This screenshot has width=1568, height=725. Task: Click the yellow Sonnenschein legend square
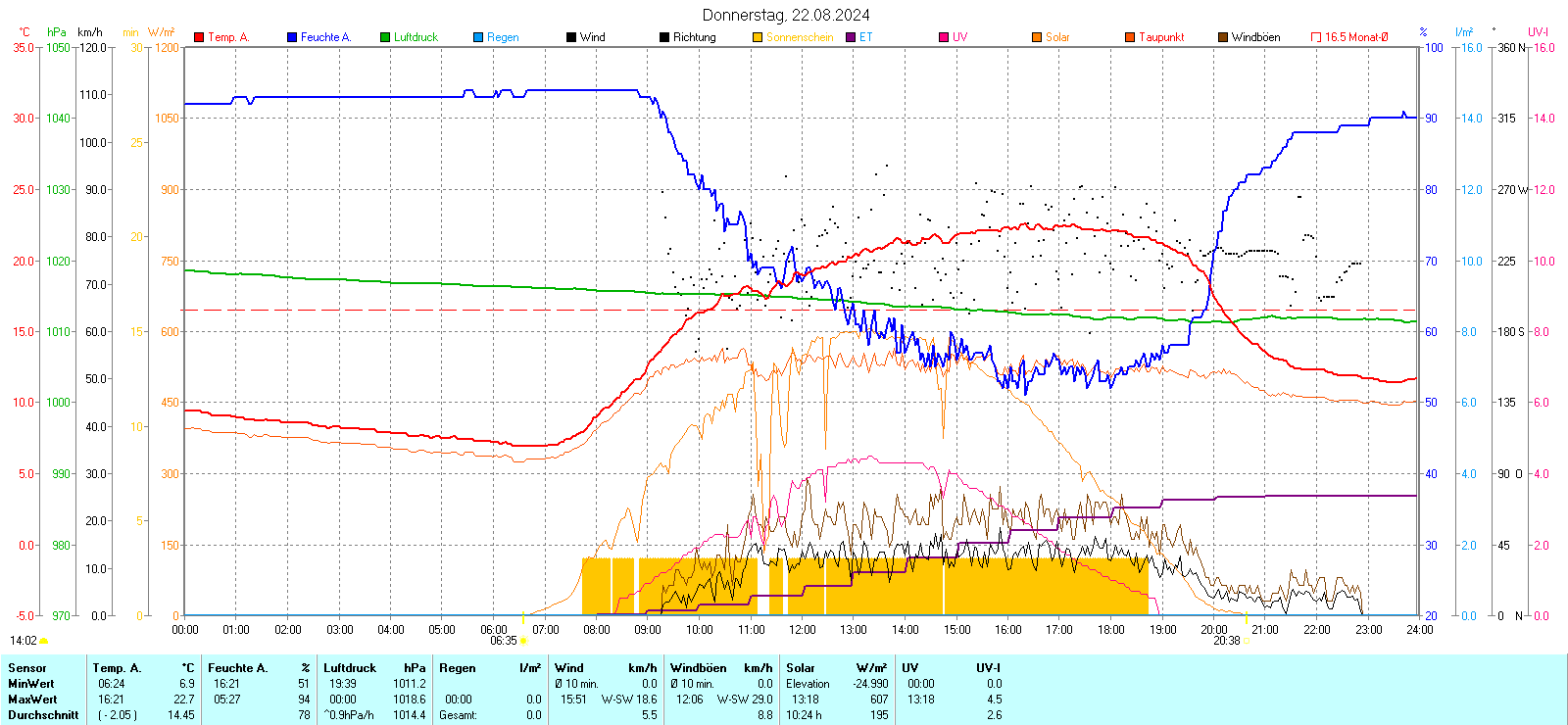point(758,37)
